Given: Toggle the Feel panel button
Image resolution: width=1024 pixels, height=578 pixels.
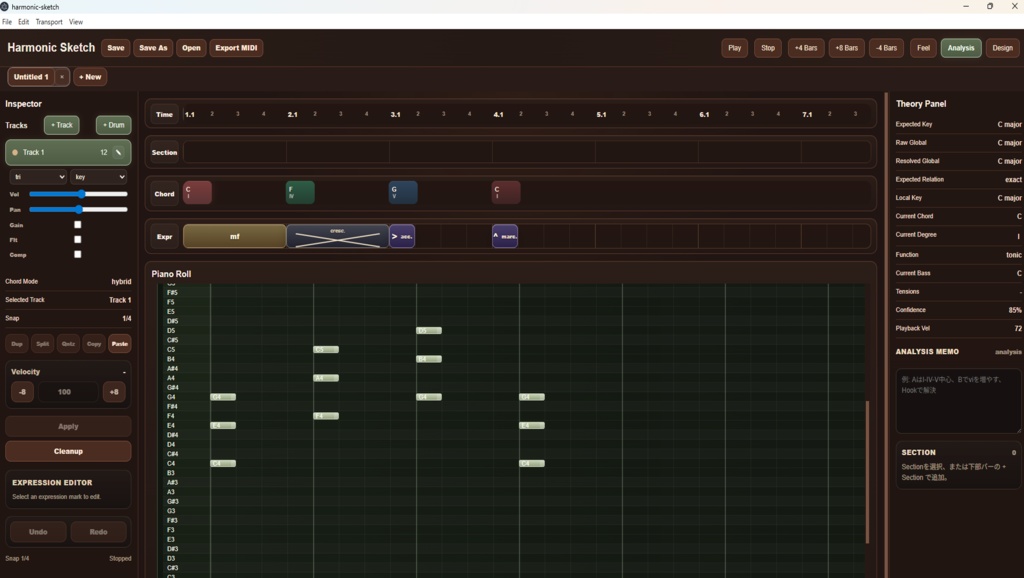Looking at the screenshot, I should (x=923, y=48).
